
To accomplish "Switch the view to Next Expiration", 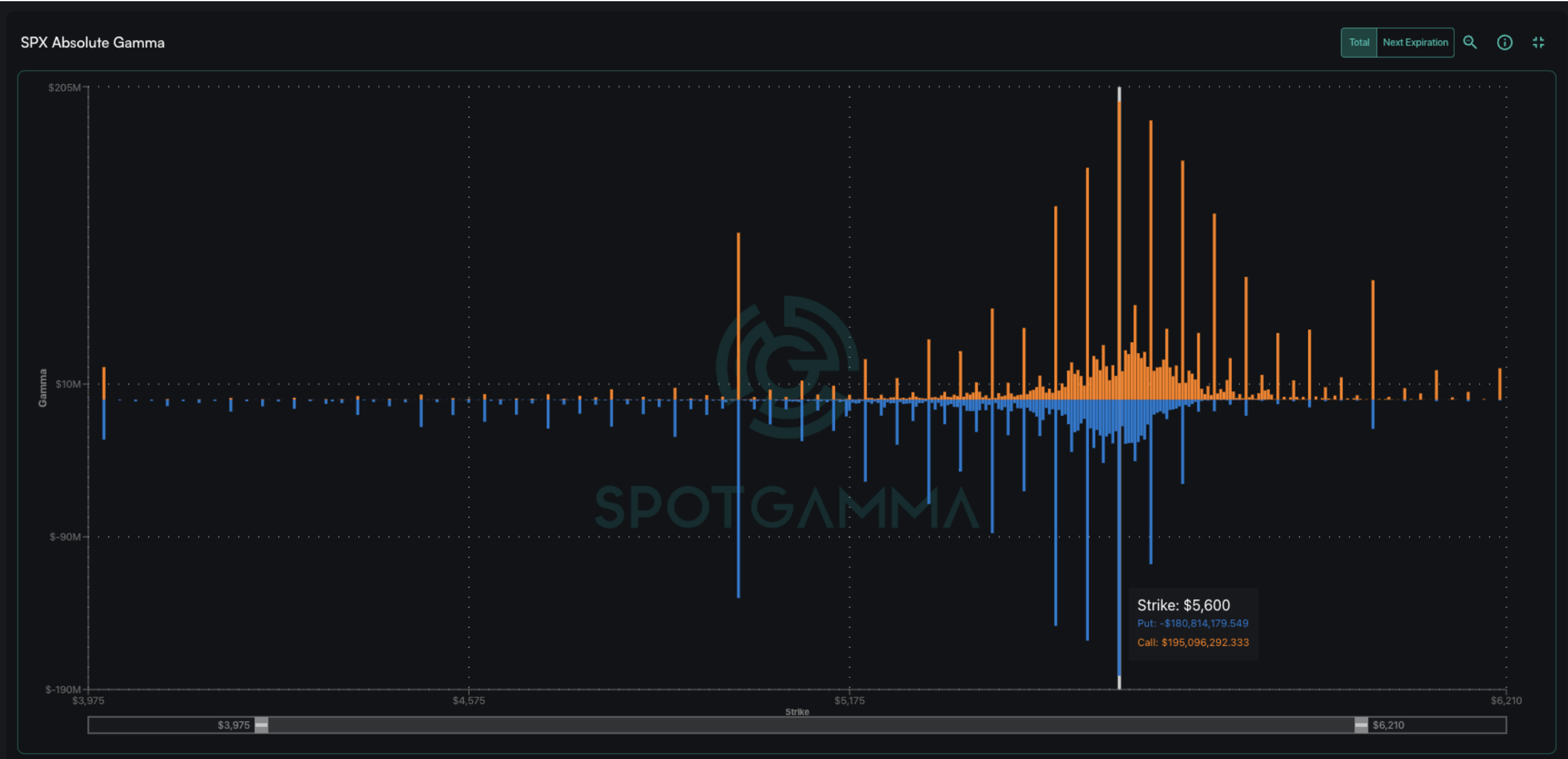I will click(x=1415, y=42).
